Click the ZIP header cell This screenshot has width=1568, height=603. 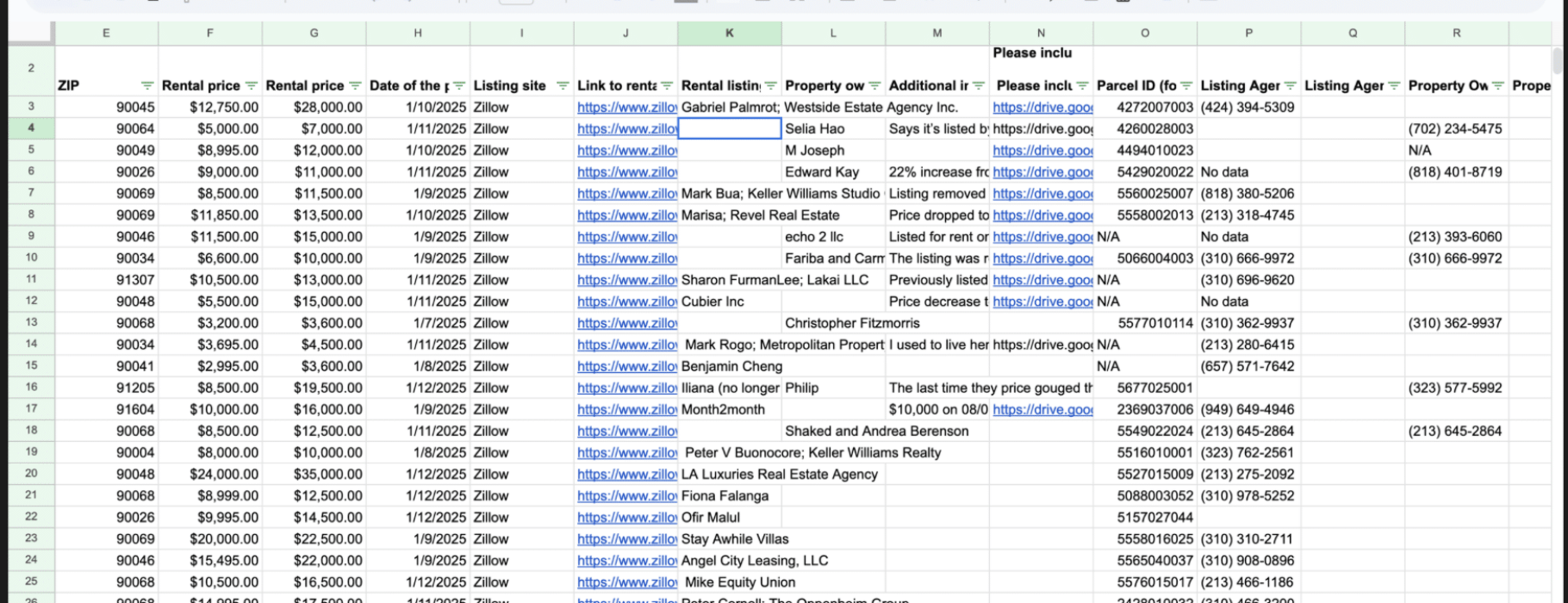coord(107,71)
